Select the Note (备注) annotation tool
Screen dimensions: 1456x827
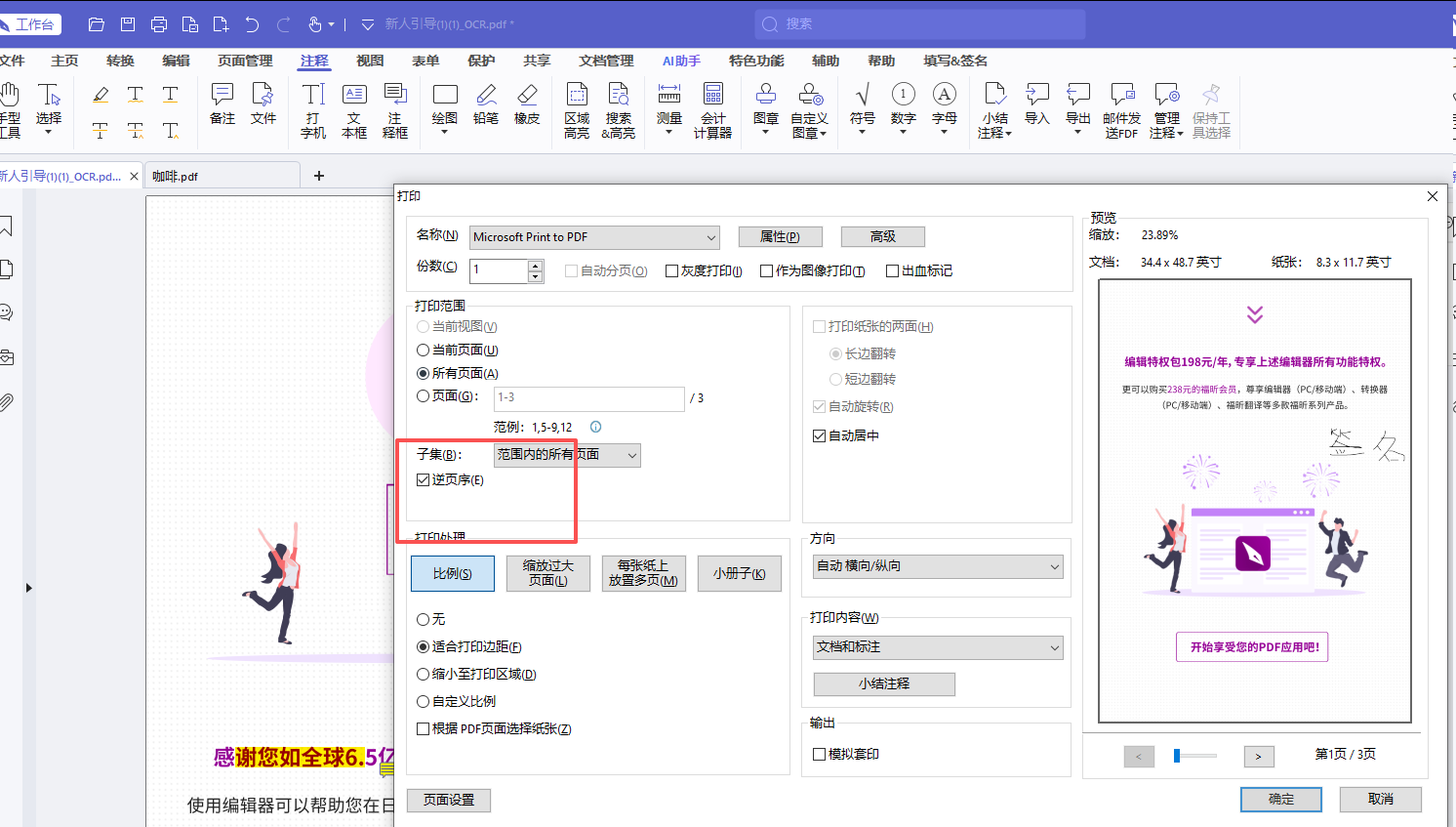coord(222,104)
